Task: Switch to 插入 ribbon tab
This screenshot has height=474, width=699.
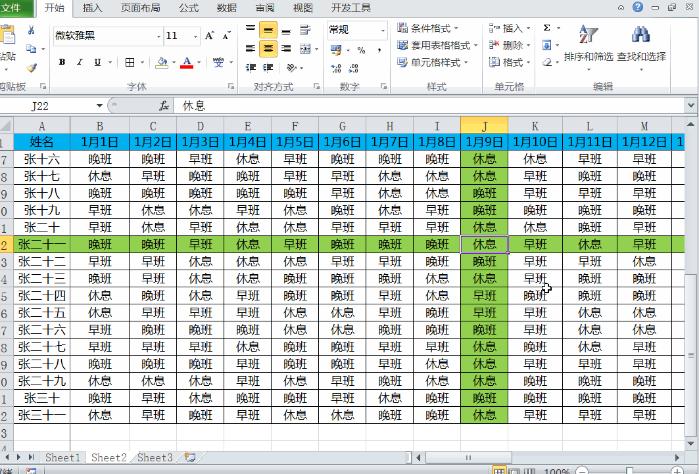Action: pos(93,8)
